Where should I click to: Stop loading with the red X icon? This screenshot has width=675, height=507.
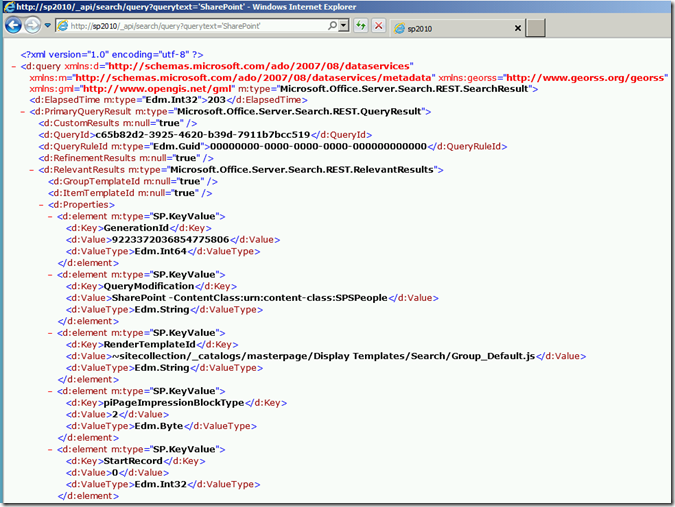coord(378,26)
